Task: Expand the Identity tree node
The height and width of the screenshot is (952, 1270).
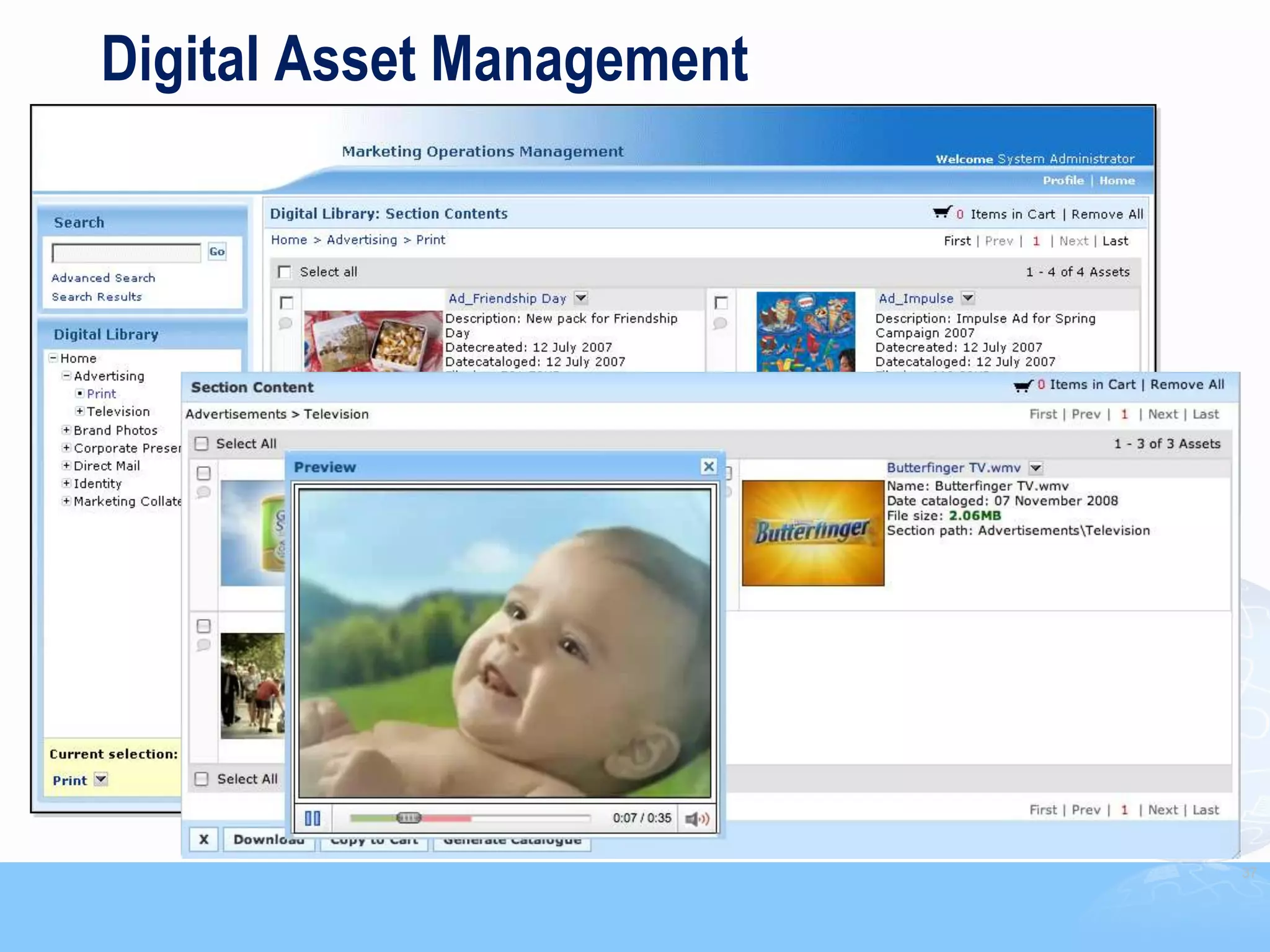Action: coord(66,483)
